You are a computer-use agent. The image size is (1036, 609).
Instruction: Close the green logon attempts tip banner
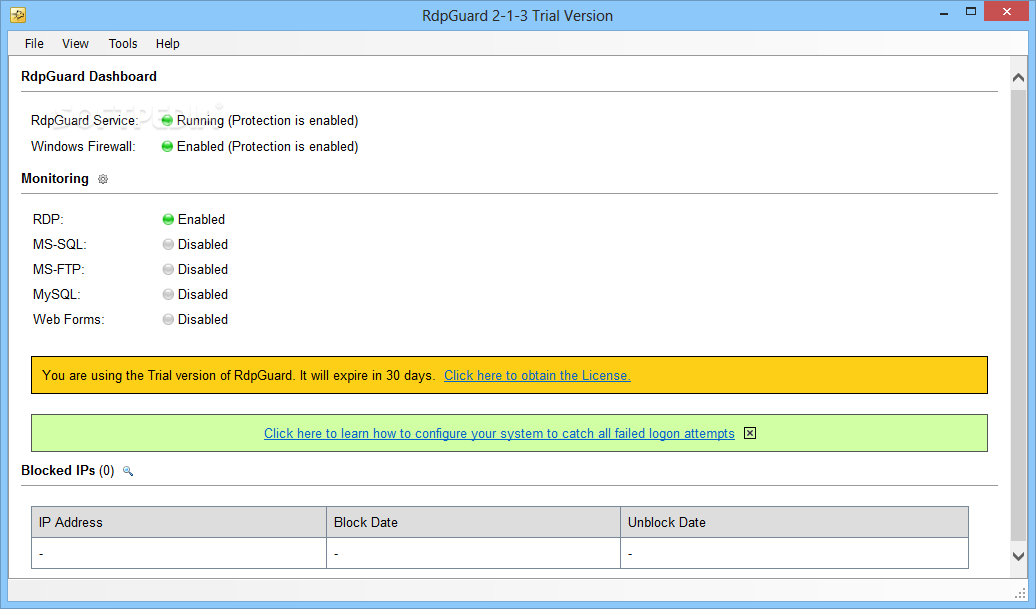point(750,433)
